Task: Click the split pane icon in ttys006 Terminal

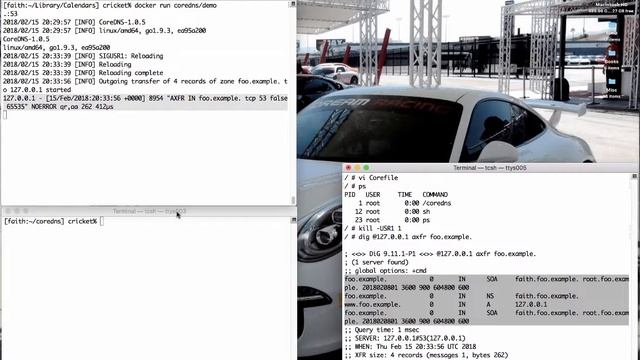Action: pos(634,176)
